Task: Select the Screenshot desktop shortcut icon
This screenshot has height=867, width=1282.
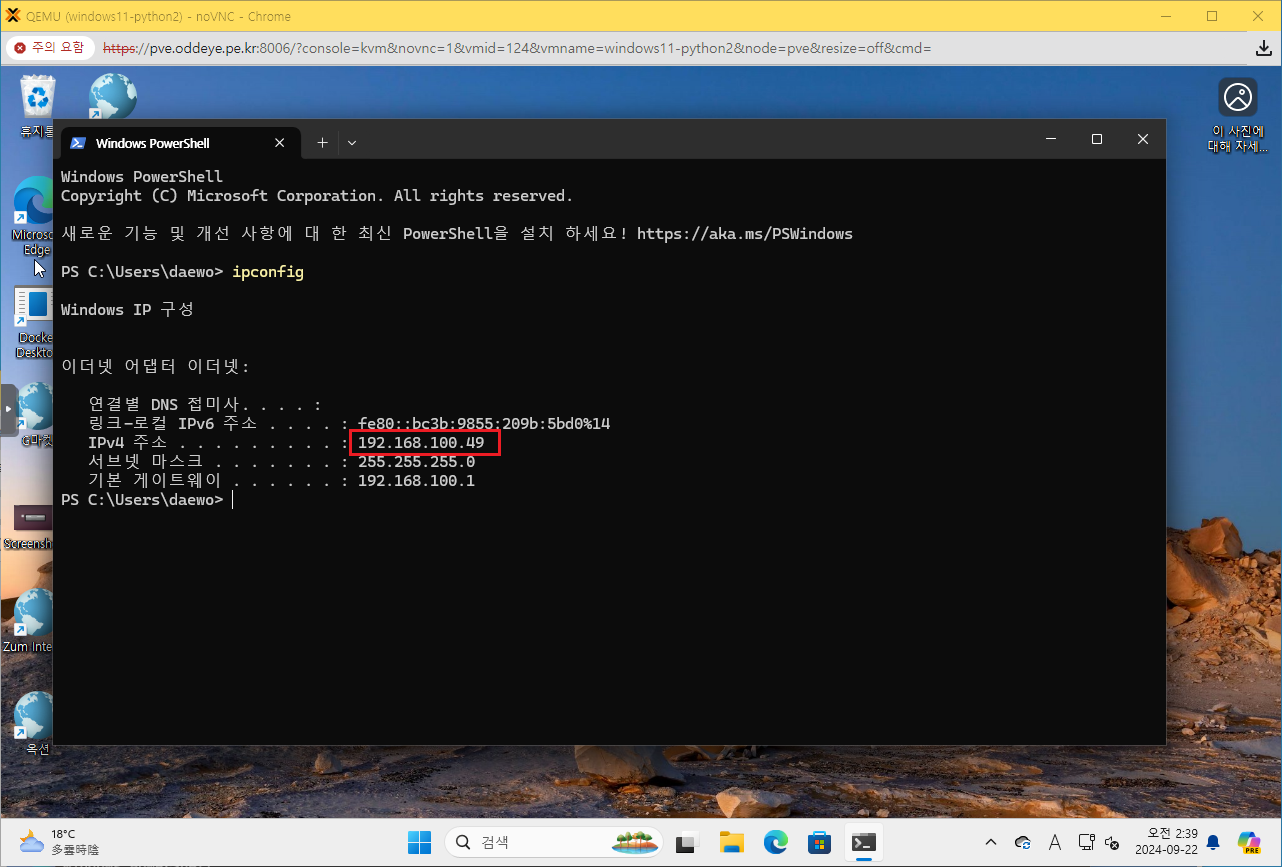Action: tap(30, 526)
